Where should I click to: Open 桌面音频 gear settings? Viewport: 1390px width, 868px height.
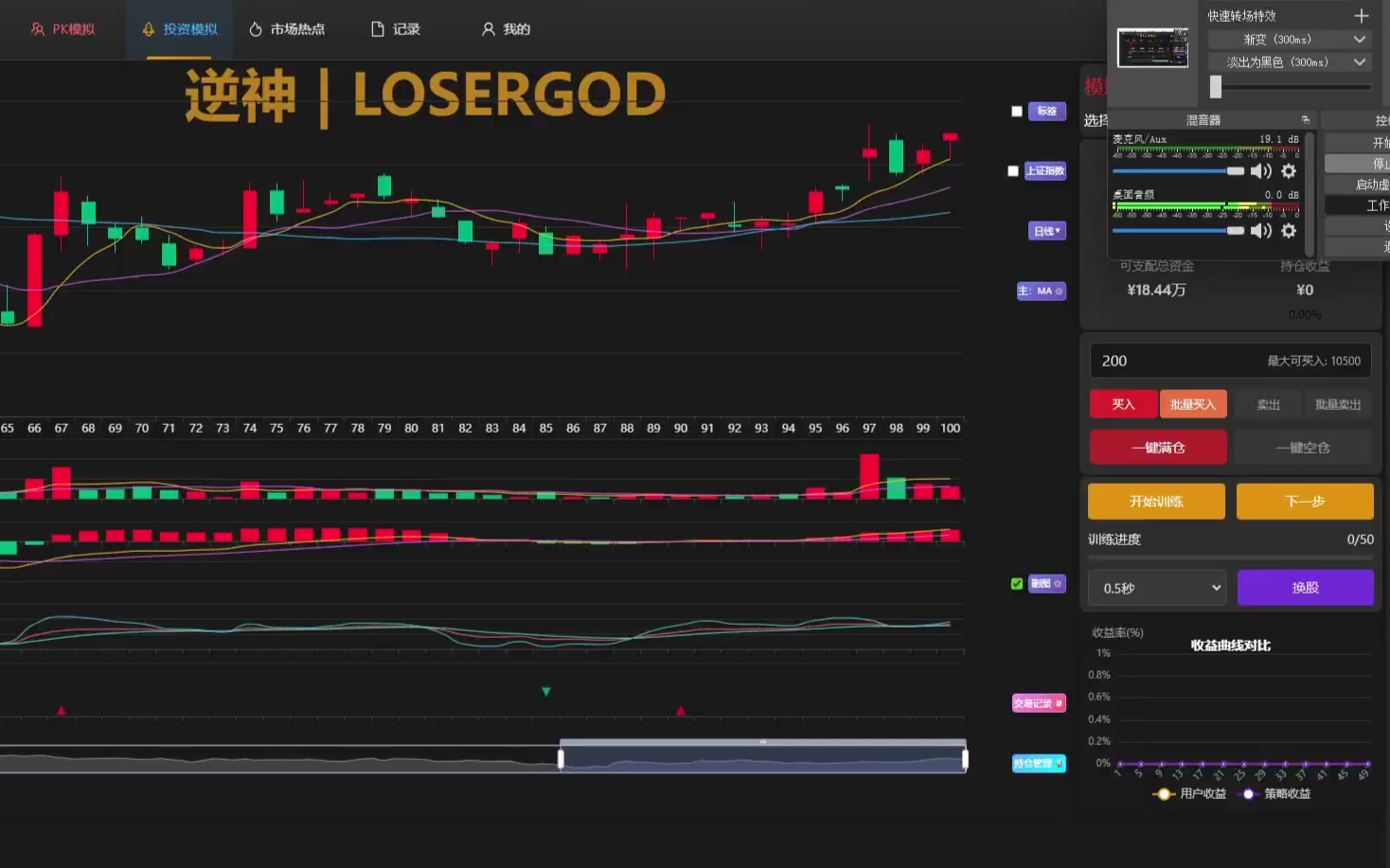pyautogui.click(x=1289, y=231)
